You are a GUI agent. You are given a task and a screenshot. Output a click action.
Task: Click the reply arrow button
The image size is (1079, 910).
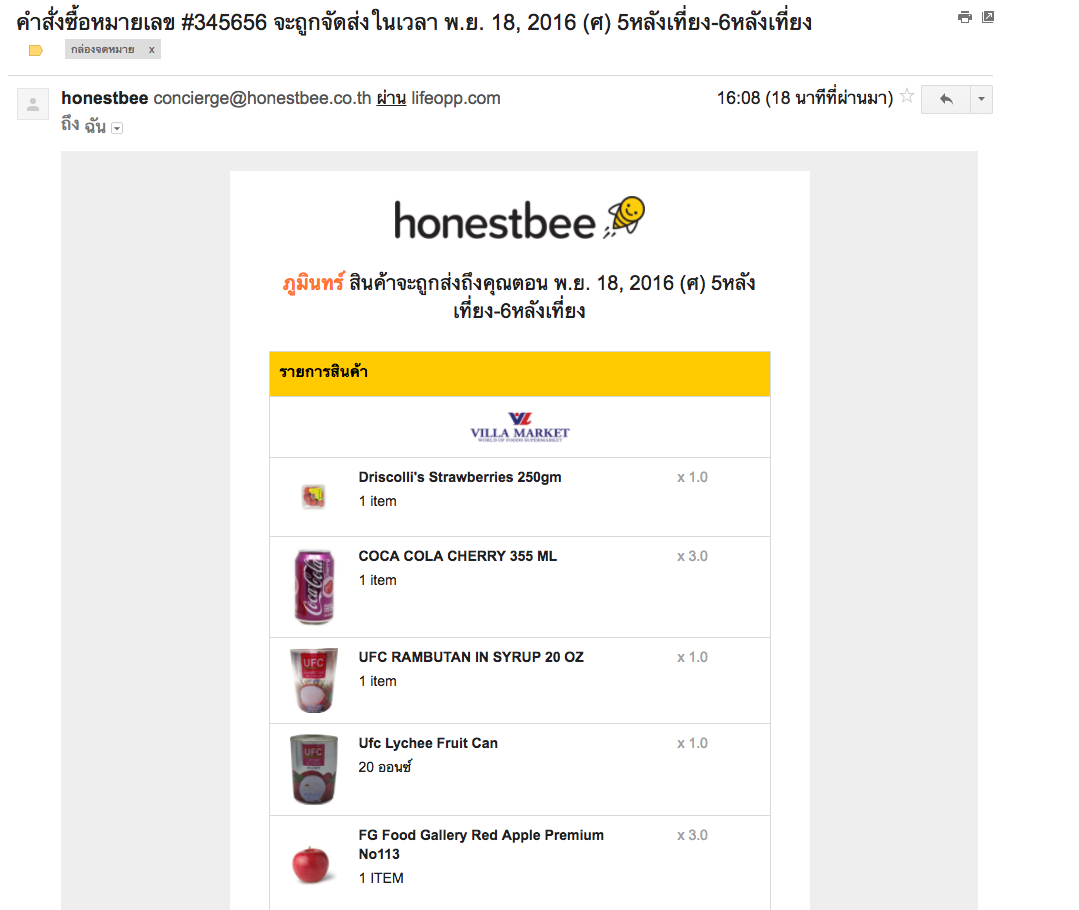point(945,99)
